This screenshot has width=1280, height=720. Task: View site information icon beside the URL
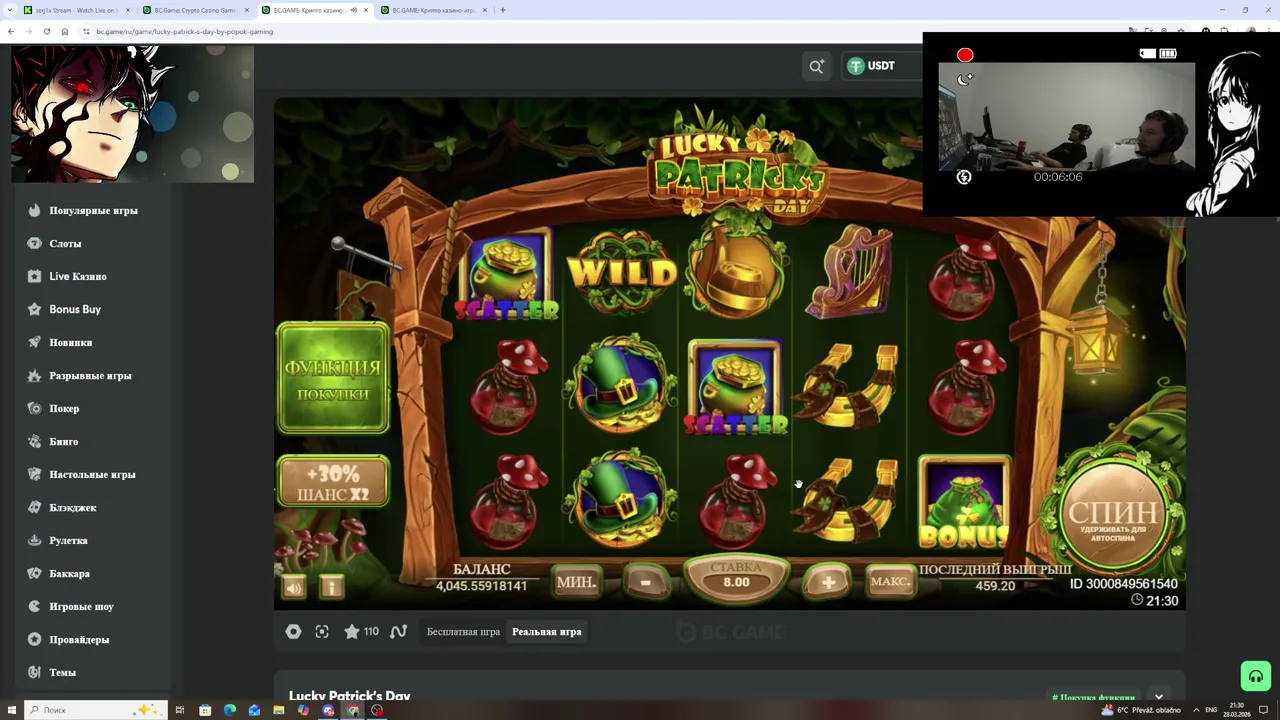coord(87,31)
